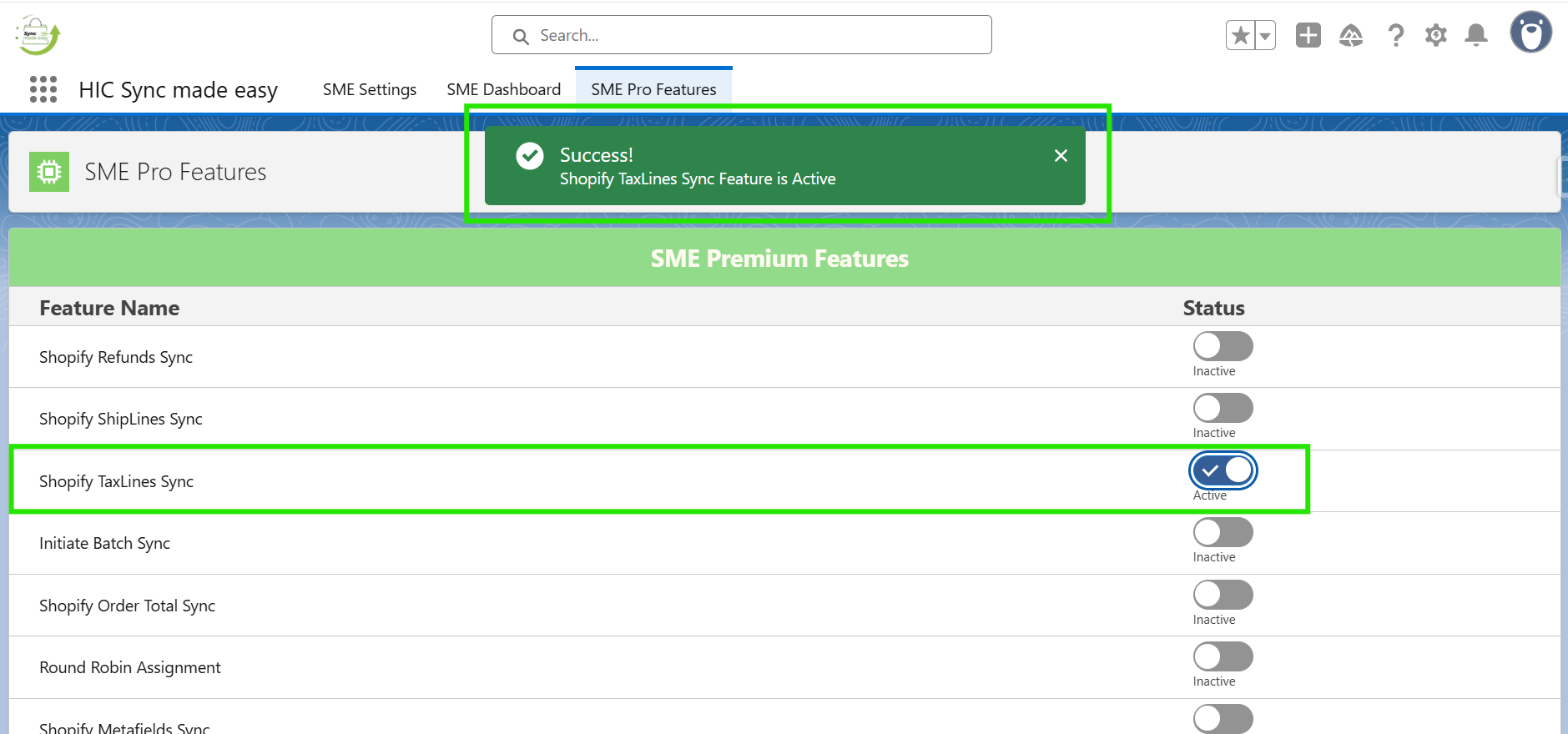This screenshot has width=1568, height=734.
Task: Select the SME Pro Features tab
Action: [653, 89]
